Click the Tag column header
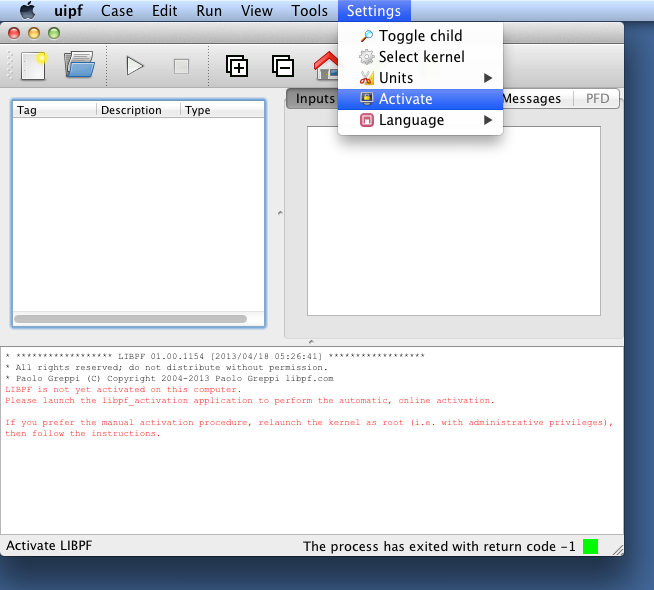 (27, 110)
